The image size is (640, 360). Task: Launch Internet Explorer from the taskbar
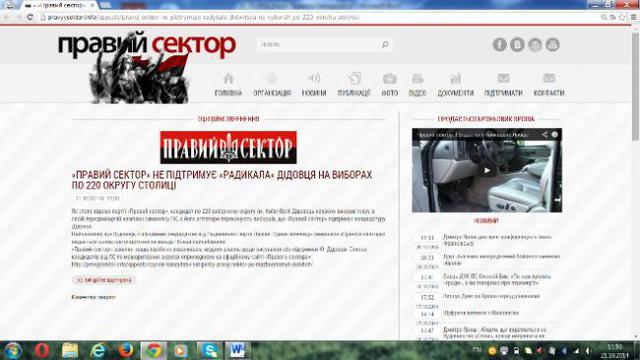point(98,351)
